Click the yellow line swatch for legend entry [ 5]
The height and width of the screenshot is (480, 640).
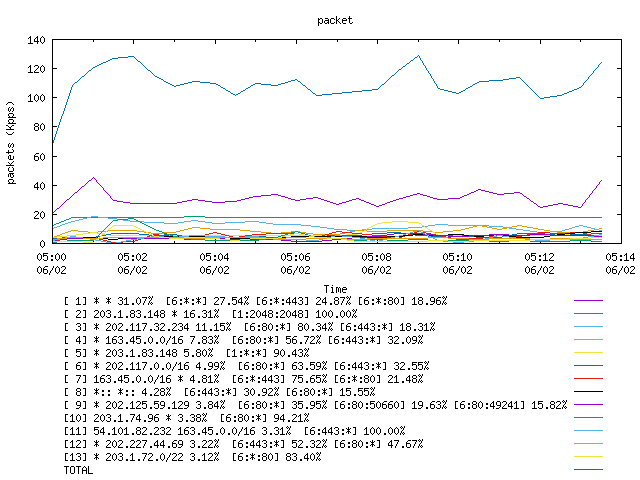[588, 352]
